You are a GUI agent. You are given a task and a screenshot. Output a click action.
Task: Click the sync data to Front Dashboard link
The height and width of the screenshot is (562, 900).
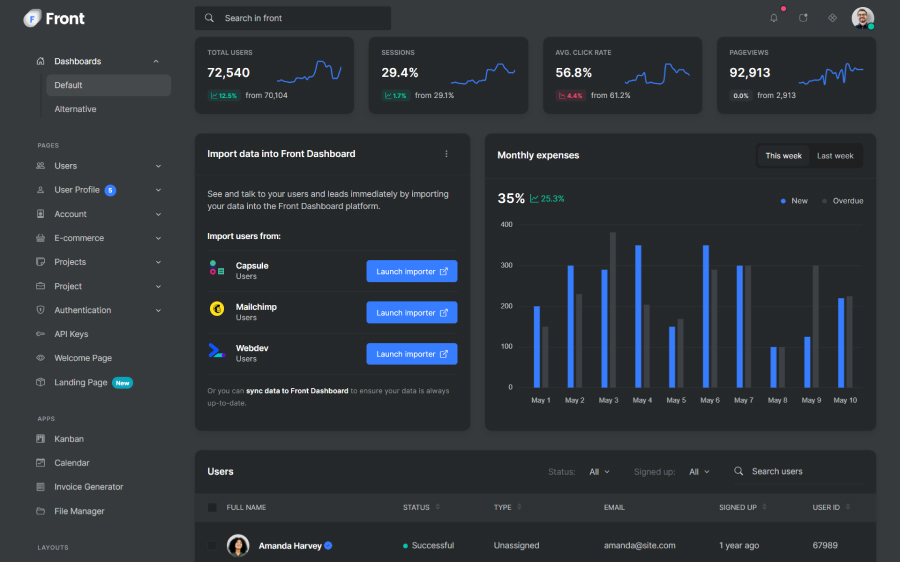coord(297,391)
